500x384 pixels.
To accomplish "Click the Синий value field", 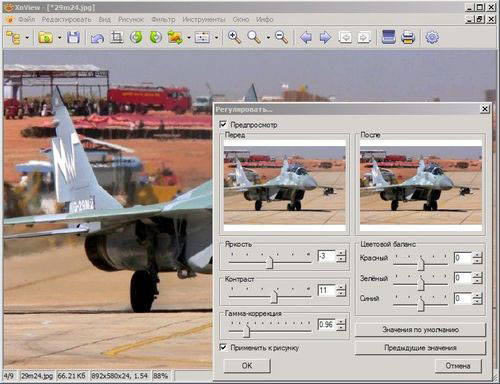I will (x=463, y=298).
